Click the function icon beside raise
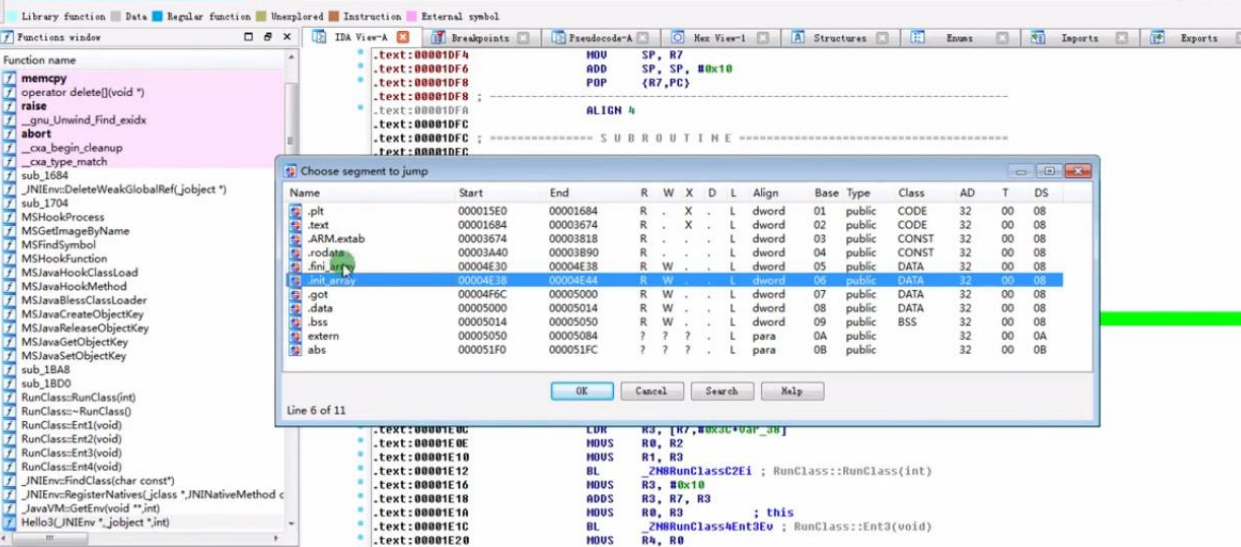Screen dimensions: 1241x547 tap(9, 105)
